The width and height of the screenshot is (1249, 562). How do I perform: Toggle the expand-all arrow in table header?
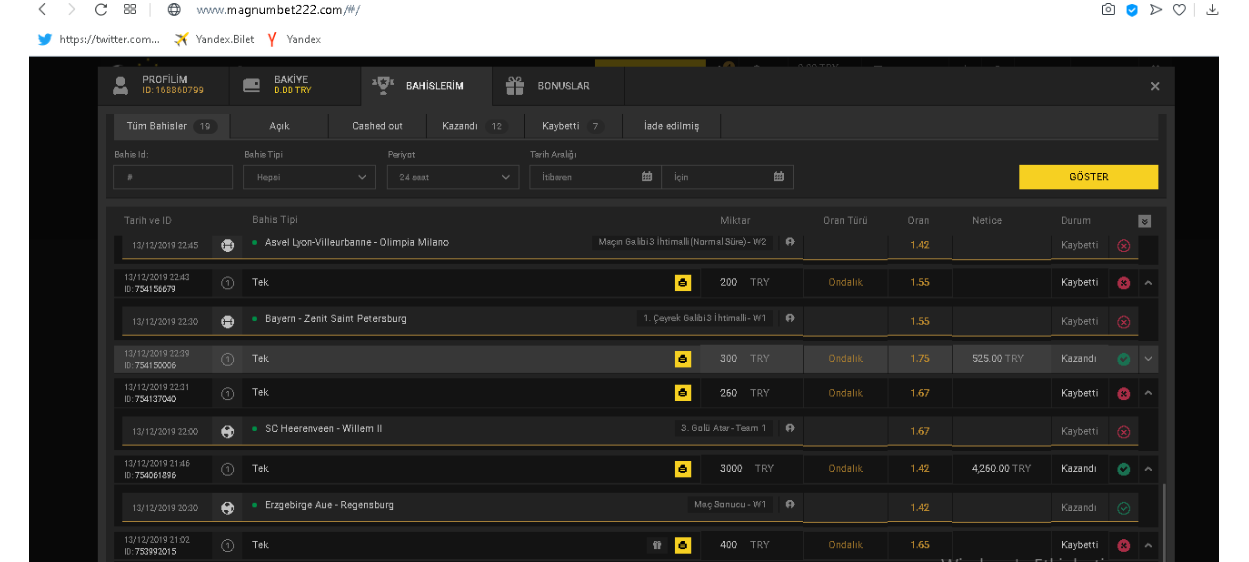point(1145,221)
